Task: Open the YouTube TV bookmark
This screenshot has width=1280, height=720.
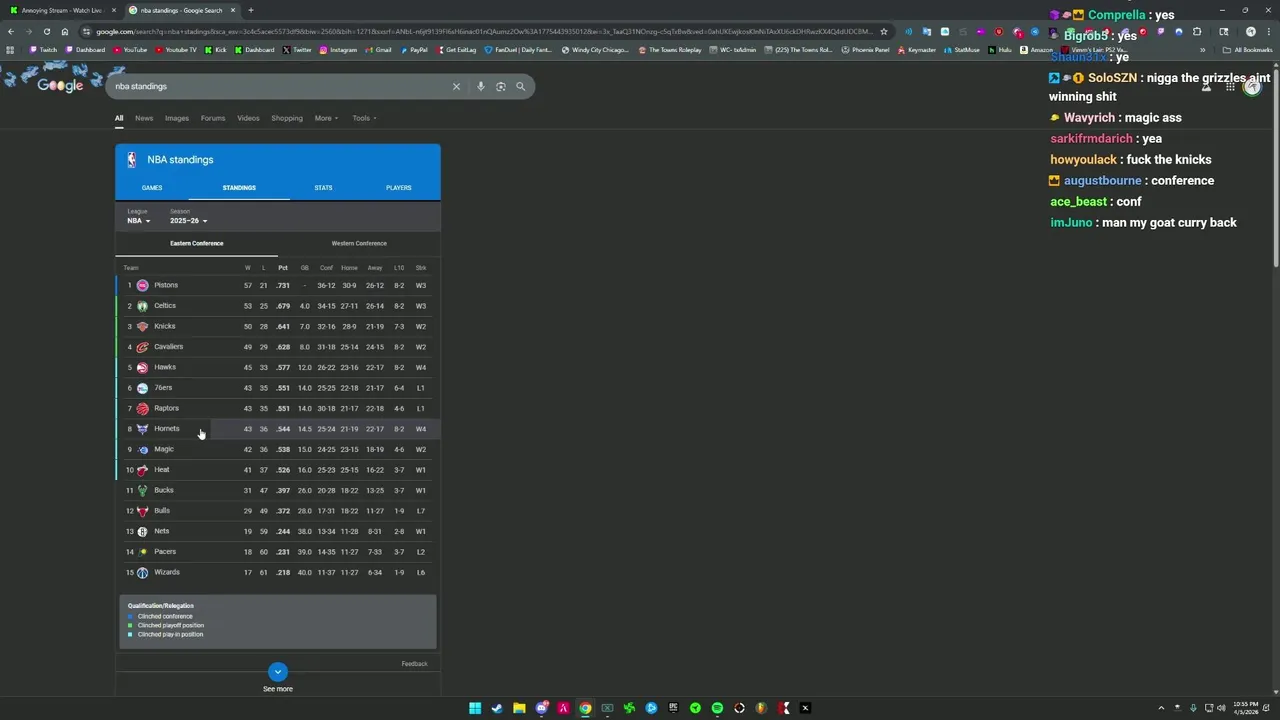Action: pos(176,50)
